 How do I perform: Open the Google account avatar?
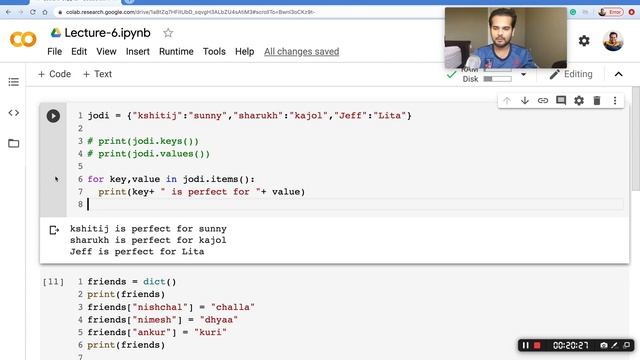click(613, 41)
